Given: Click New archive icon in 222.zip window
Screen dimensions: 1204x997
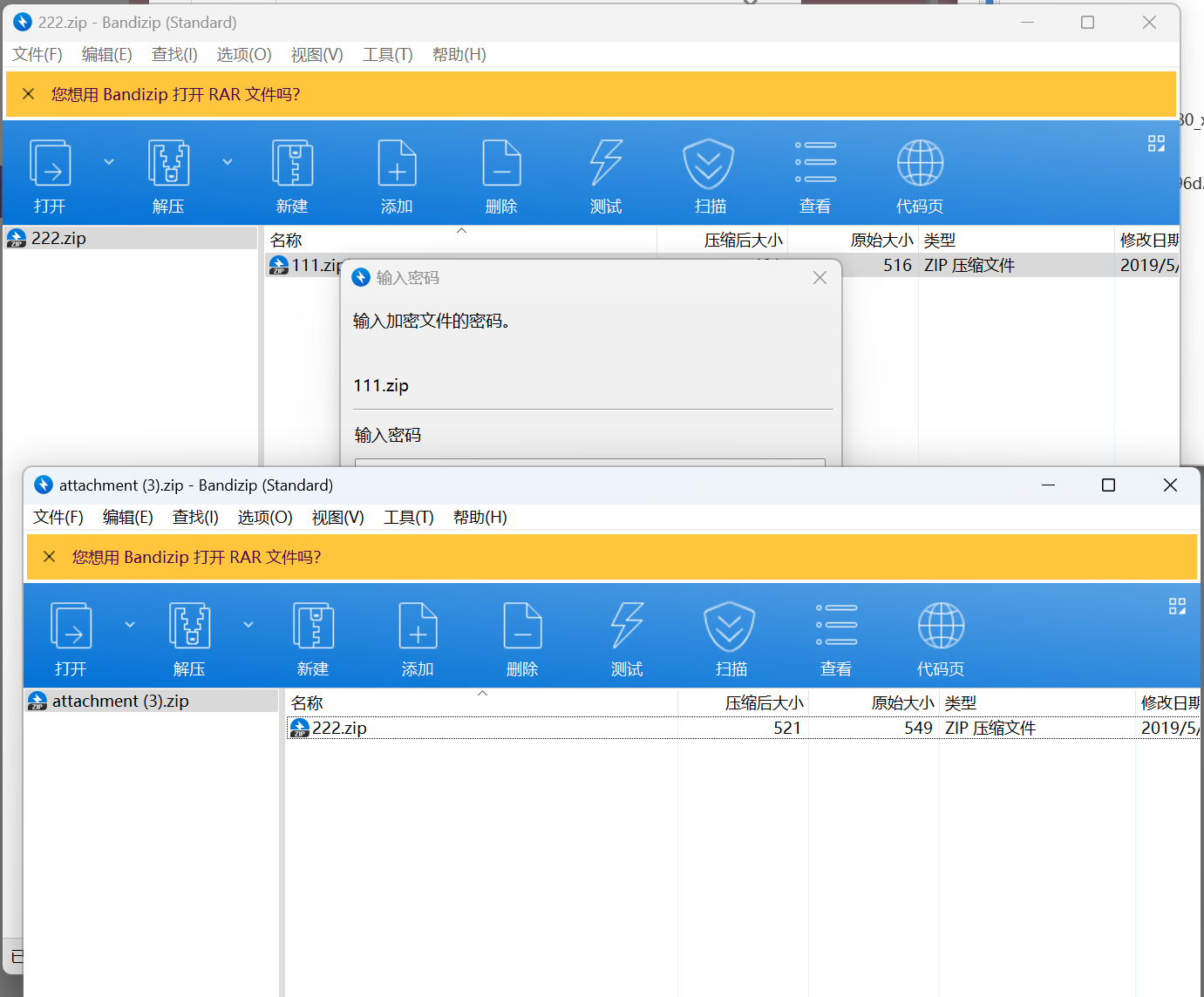Looking at the screenshot, I should point(292,163).
